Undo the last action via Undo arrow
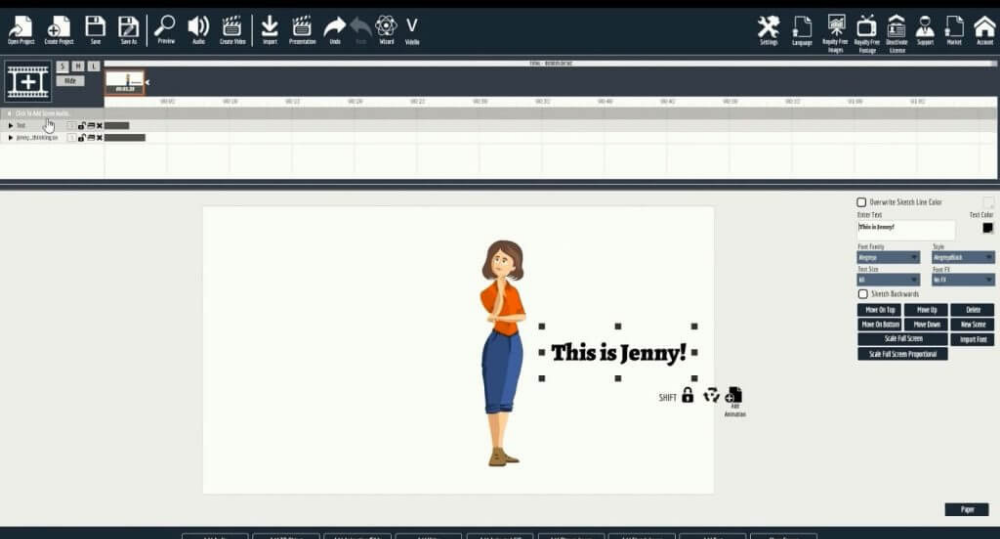1000x539 pixels. [334, 30]
